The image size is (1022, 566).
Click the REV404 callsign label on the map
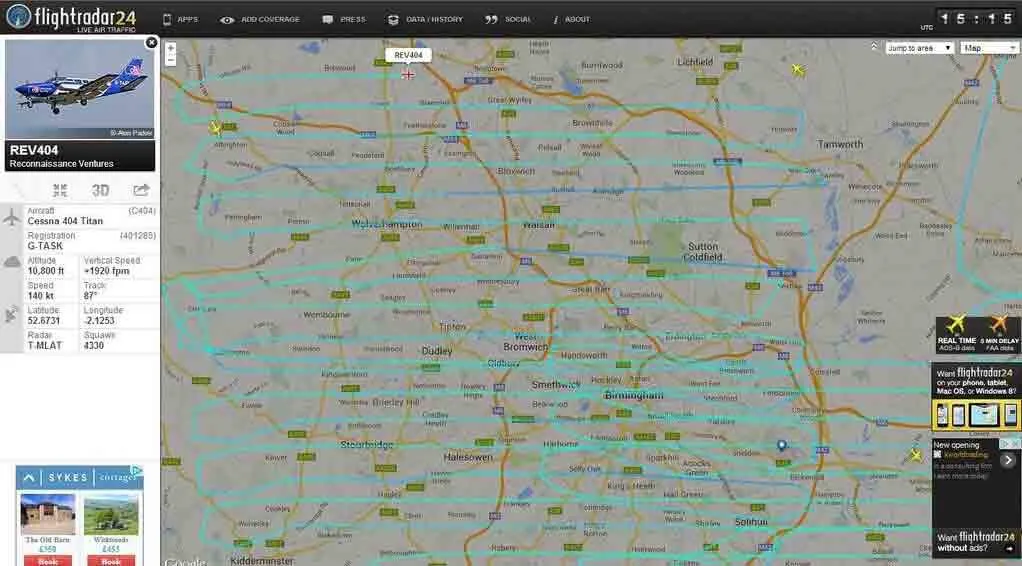tap(408, 55)
